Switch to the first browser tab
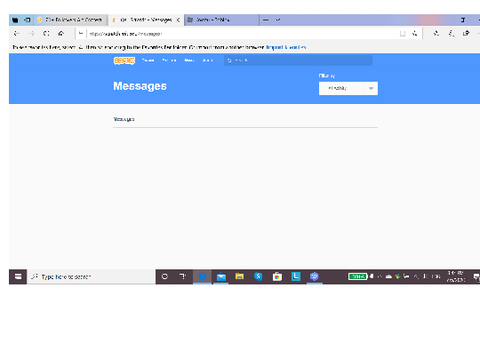Screen dimensions: 480x360 pyautogui.click(x=71, y=20)
